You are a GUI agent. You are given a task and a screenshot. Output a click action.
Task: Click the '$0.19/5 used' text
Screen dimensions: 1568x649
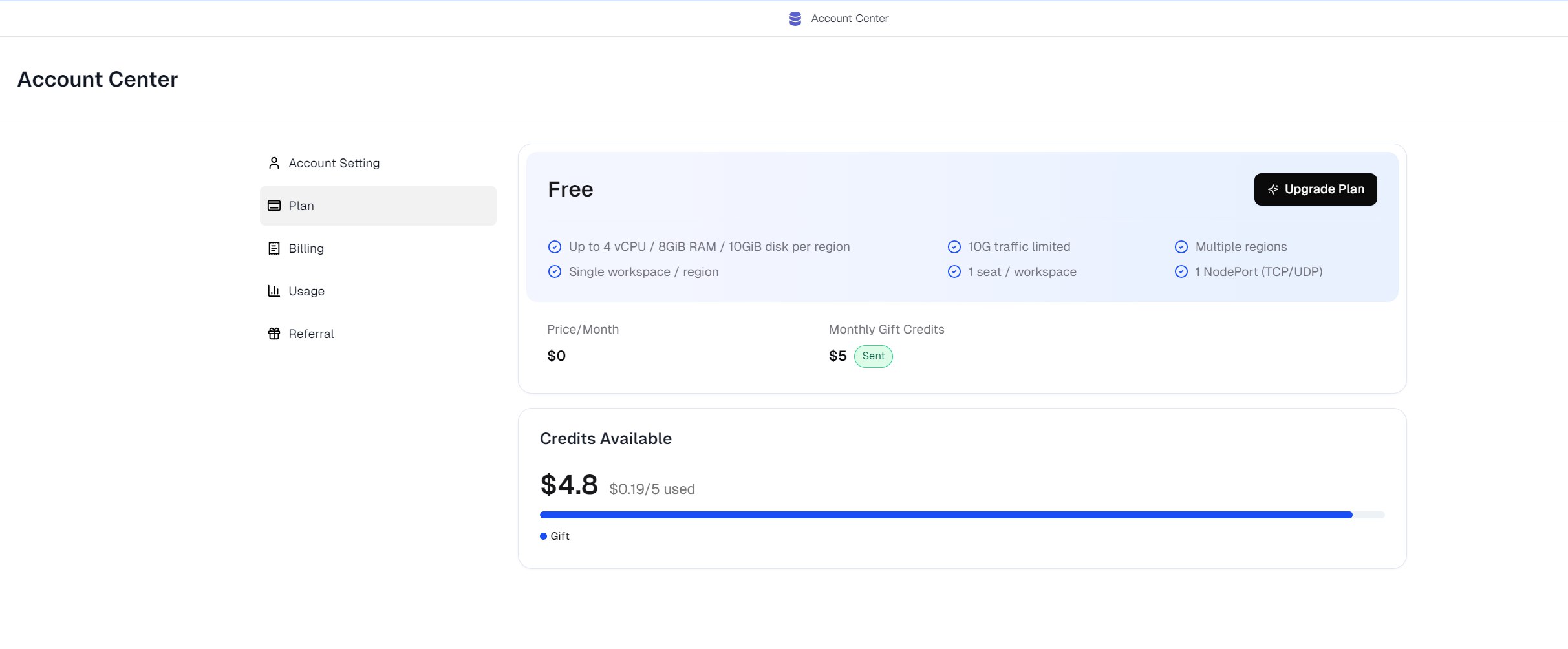(652, 489)
